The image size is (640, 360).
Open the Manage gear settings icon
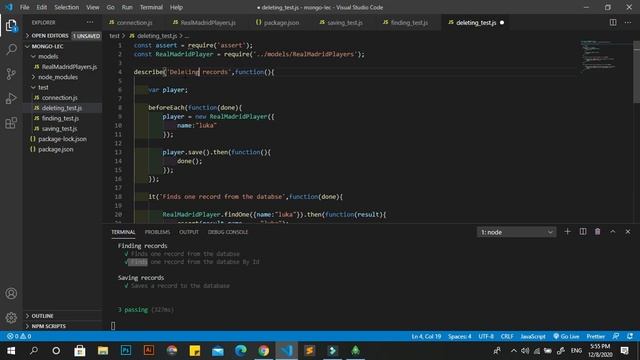[11, 317]
